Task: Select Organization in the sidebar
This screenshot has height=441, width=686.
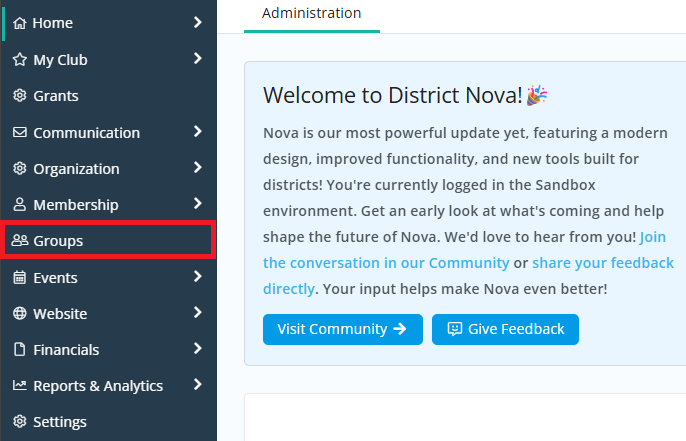Action: coord(108,168)
